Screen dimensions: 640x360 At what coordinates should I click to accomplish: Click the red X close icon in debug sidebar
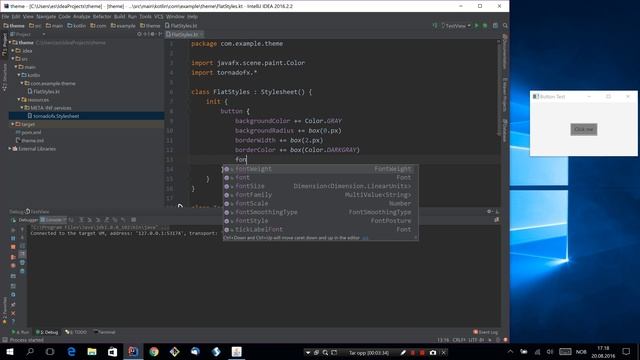pyautogui.click(x=13, y=313)
